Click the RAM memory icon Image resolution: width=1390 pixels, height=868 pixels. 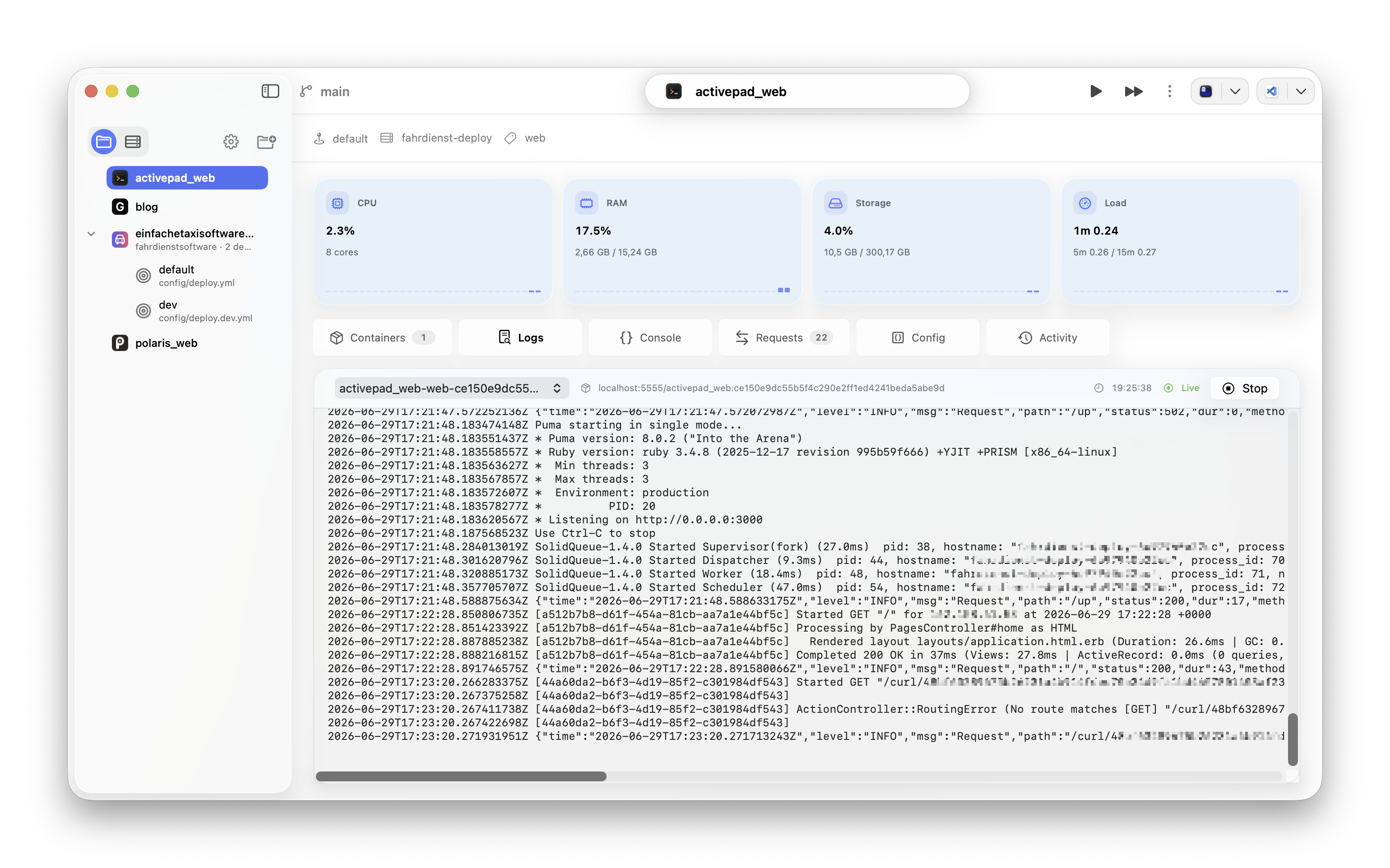tap(586, 203)
